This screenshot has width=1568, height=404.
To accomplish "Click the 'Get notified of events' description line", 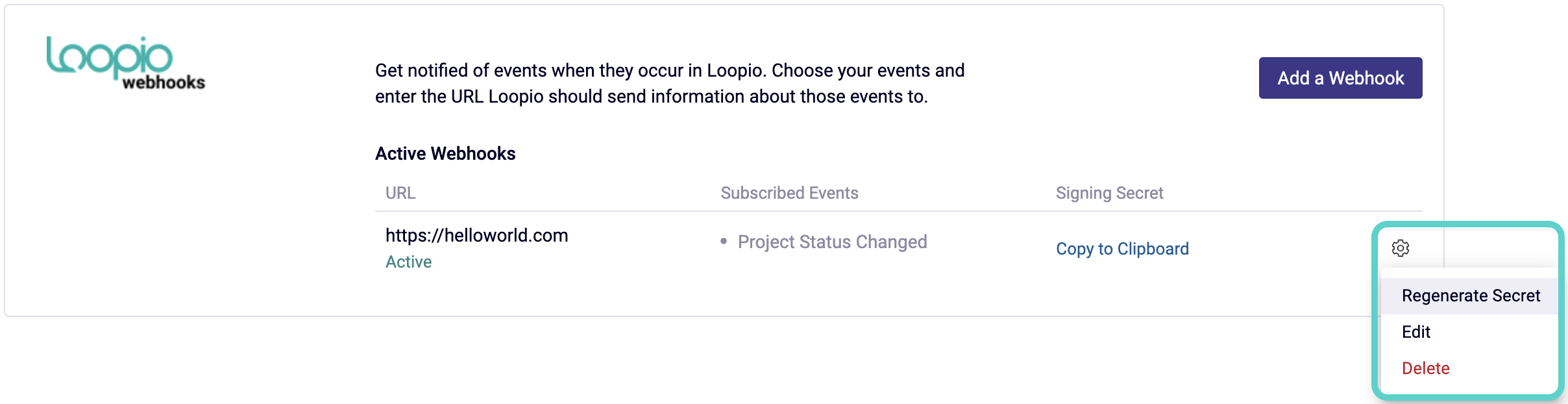I will tap(670, 70).
